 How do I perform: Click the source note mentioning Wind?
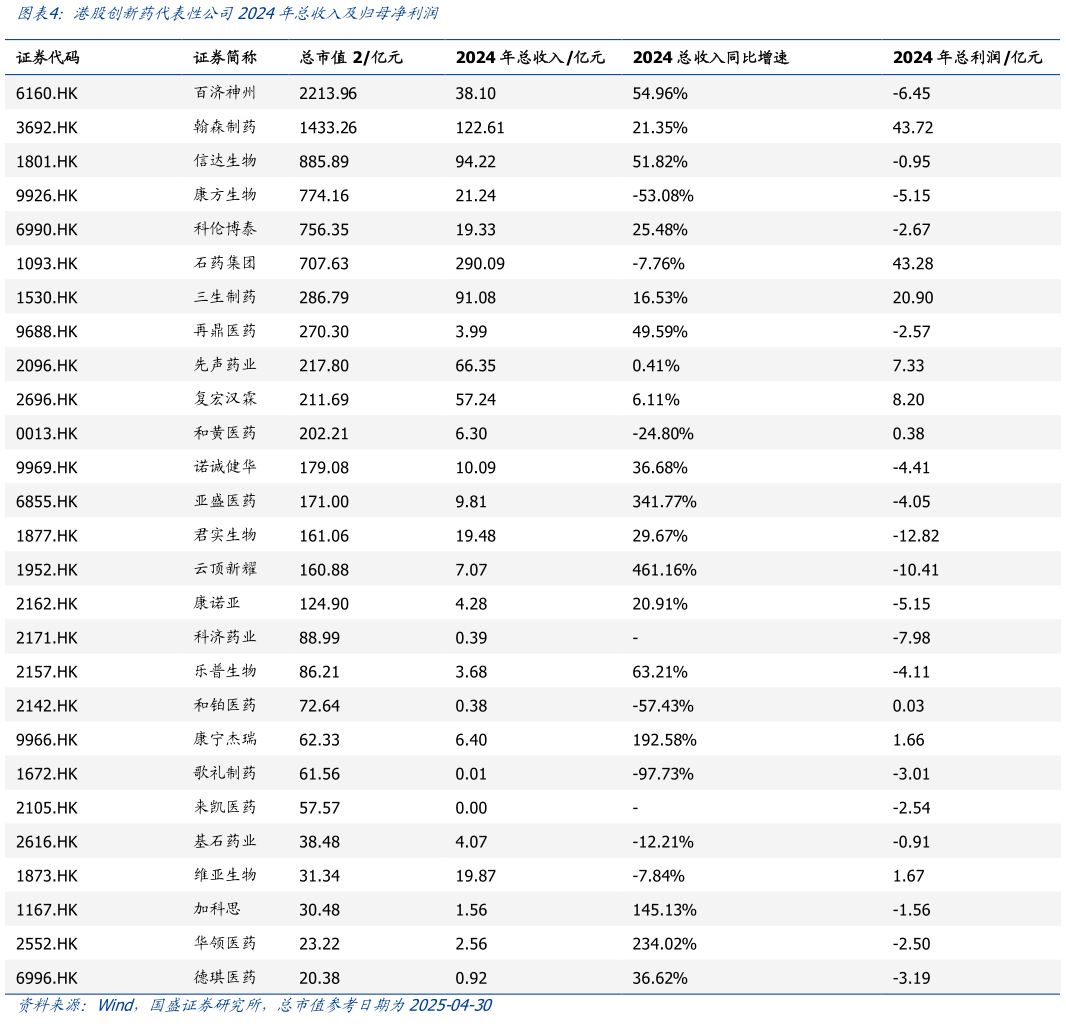255,1005
